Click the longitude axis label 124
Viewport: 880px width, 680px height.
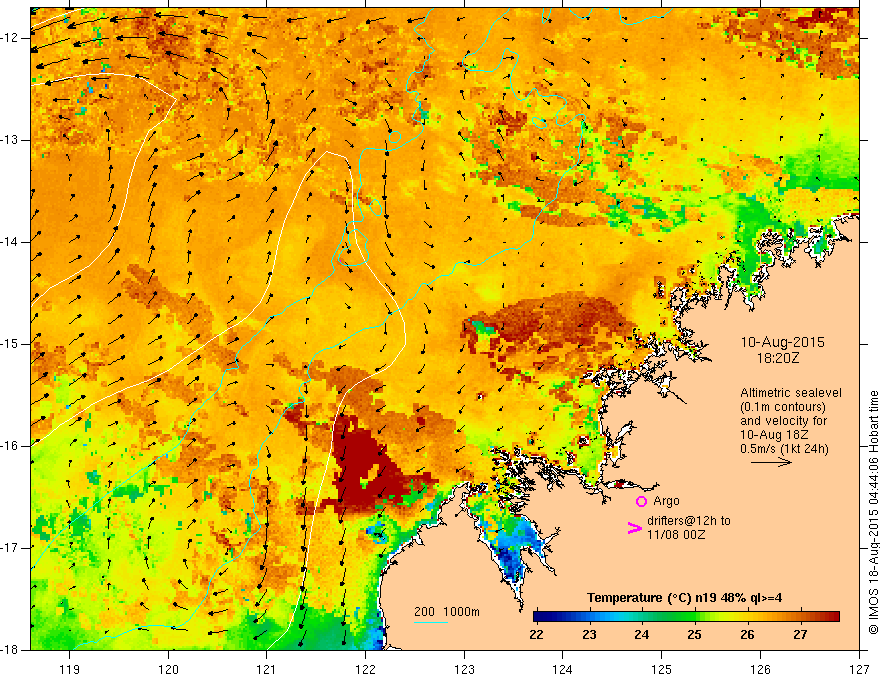pos(563,669)
